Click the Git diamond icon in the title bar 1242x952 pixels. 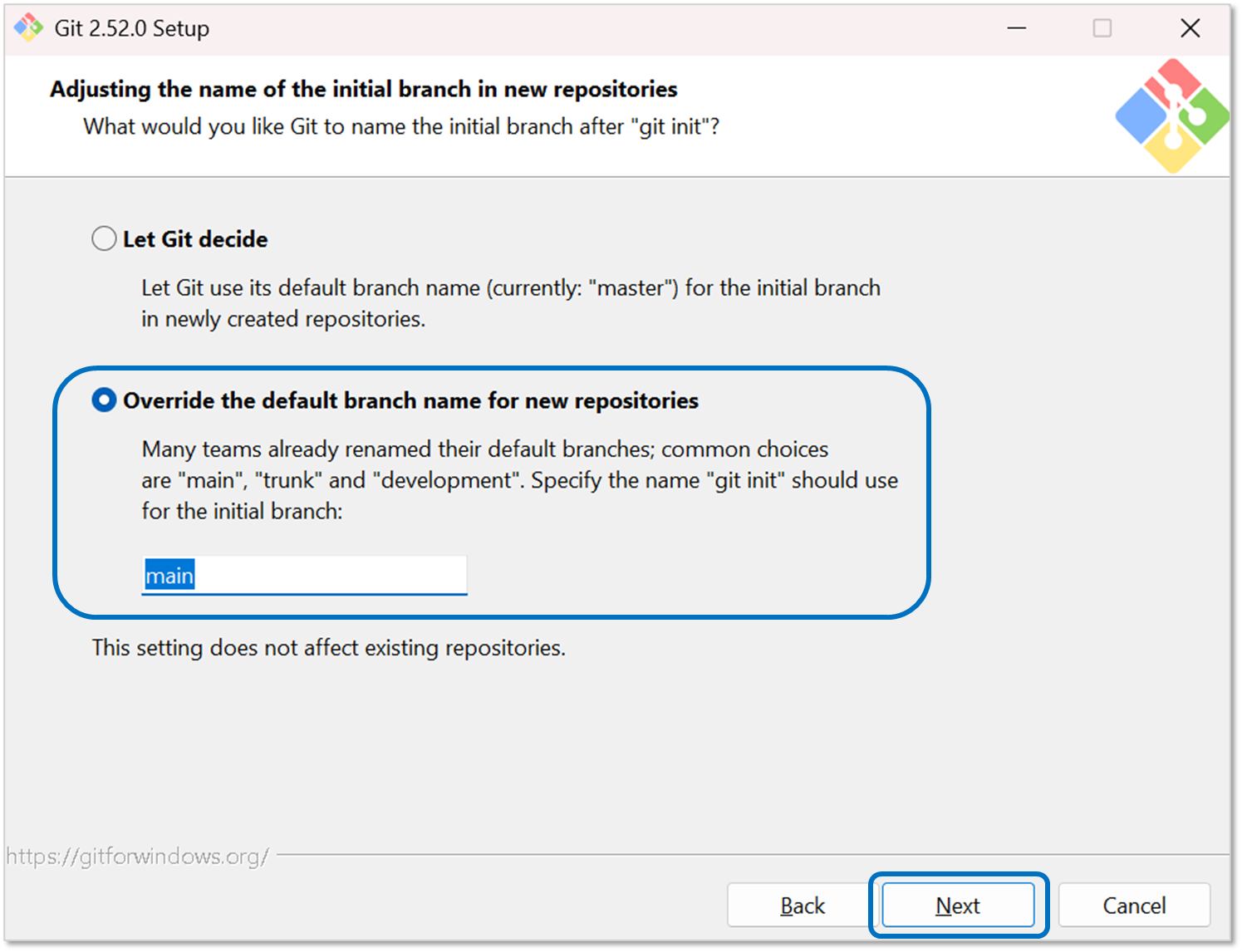click(x=27, y=27)
